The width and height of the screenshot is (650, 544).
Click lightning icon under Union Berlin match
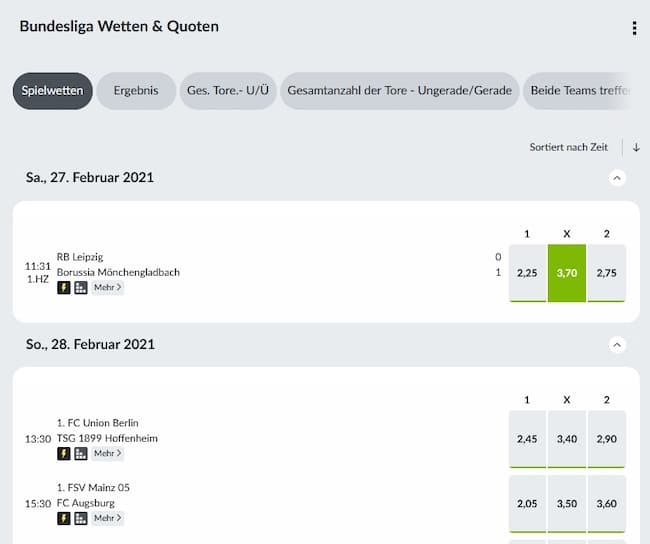pos(63,453)
